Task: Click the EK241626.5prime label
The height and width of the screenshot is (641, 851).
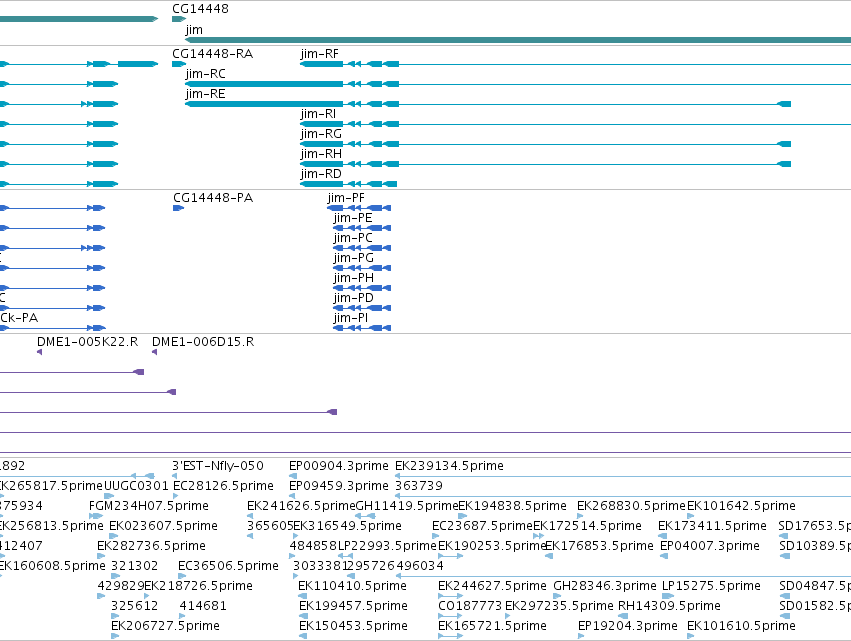Action: coord(301,506)
